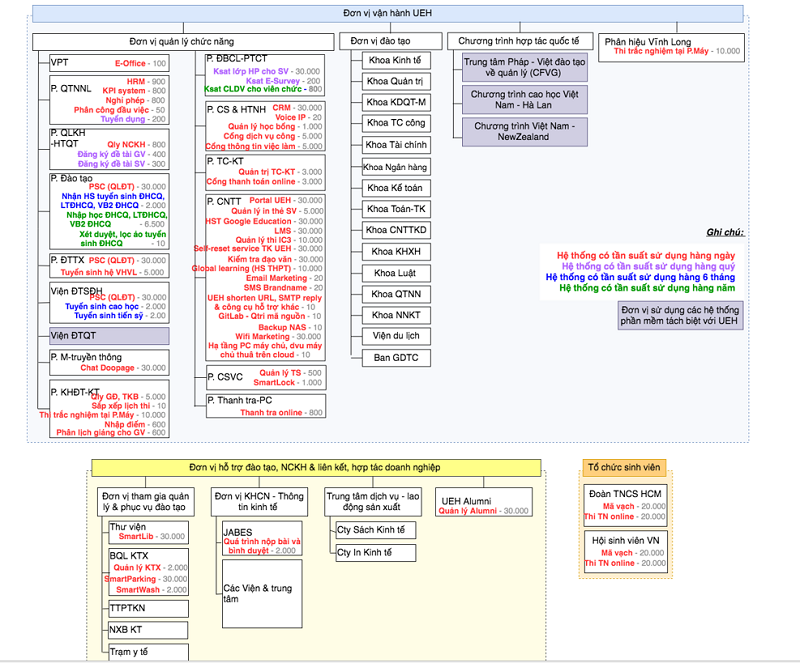
Task: Select the 'P. ĐBCL-PTCT' label
Action: click(x=237, y=59)
